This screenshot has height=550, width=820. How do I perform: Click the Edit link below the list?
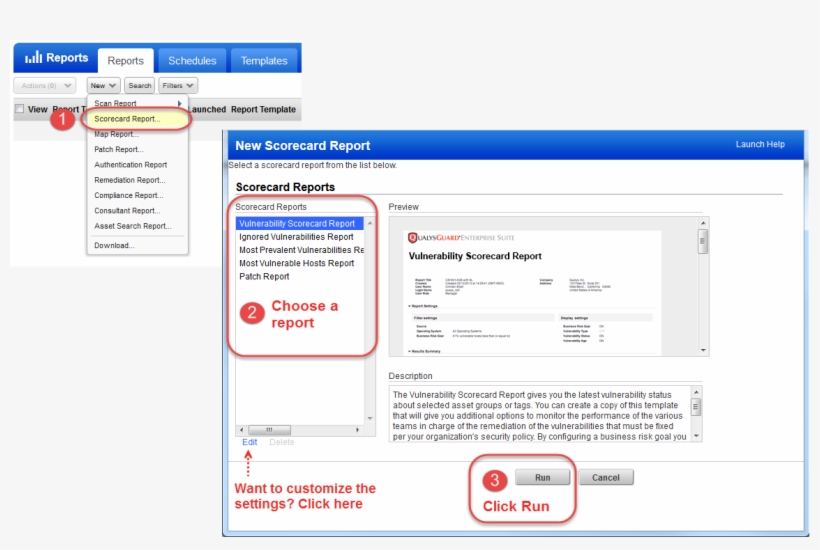[249, 441]
